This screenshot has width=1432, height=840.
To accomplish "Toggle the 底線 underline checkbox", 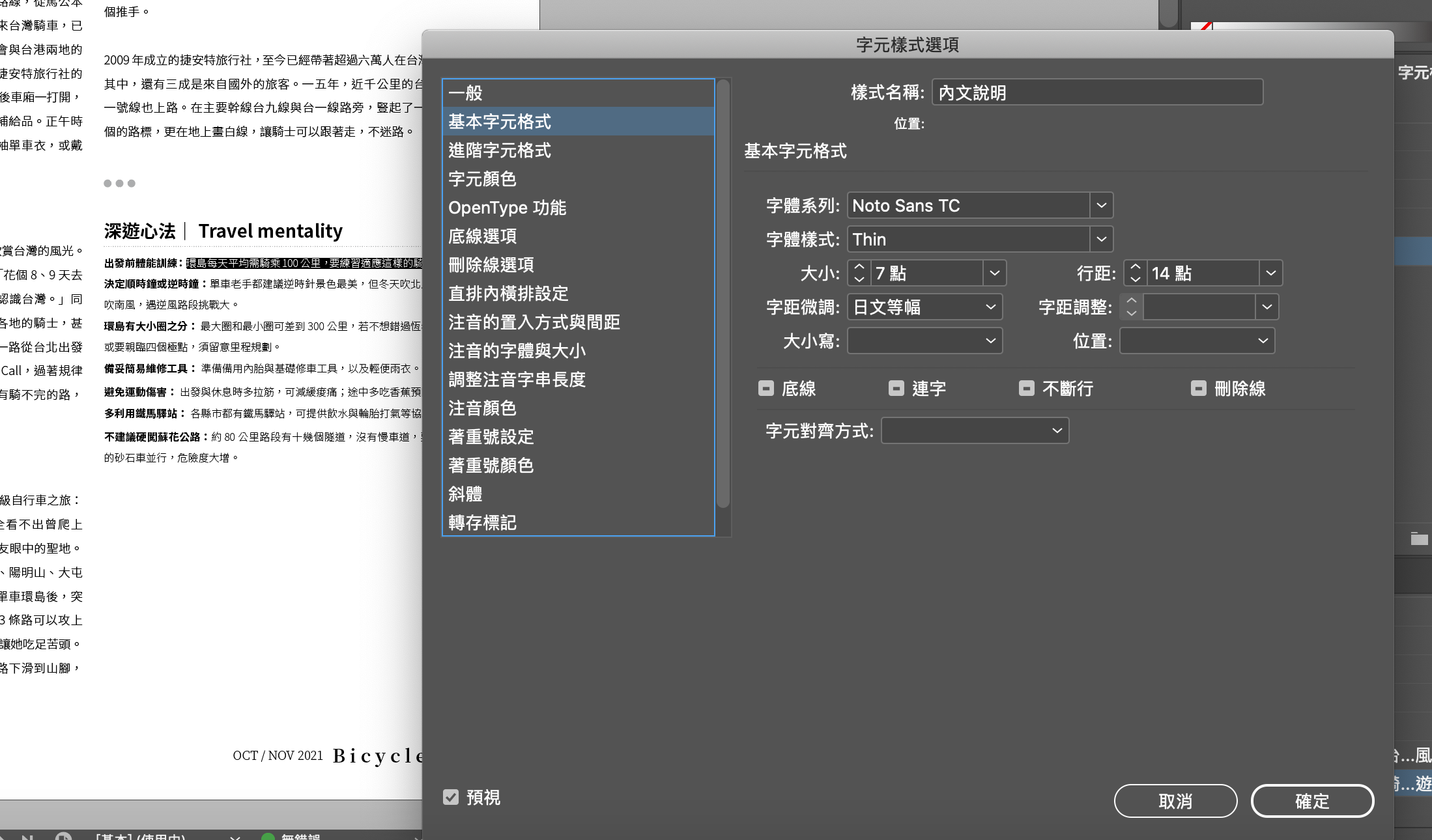I will point(766,389).
